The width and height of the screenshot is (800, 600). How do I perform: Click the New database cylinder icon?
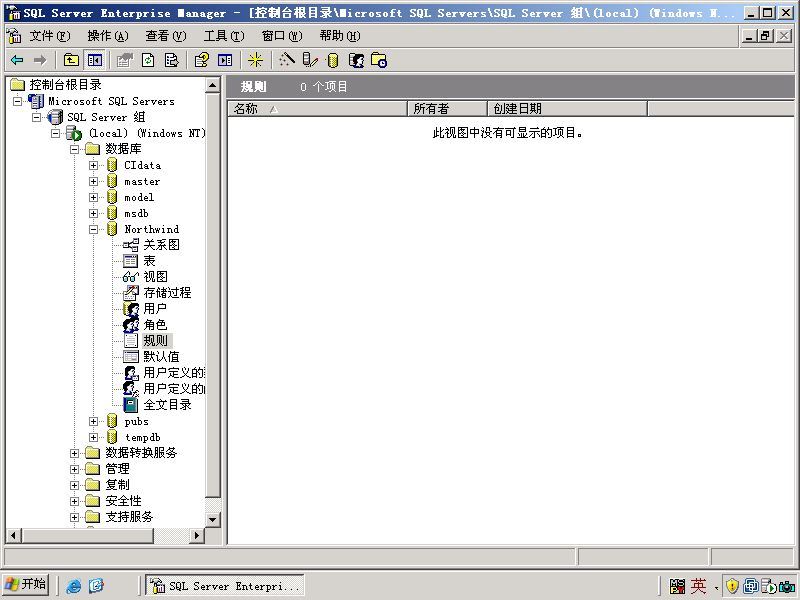click(333, 60)
